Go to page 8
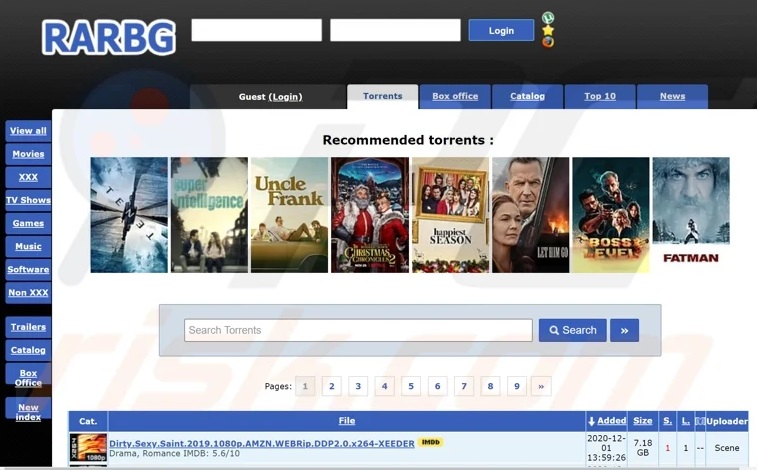 tap(490, 386)
